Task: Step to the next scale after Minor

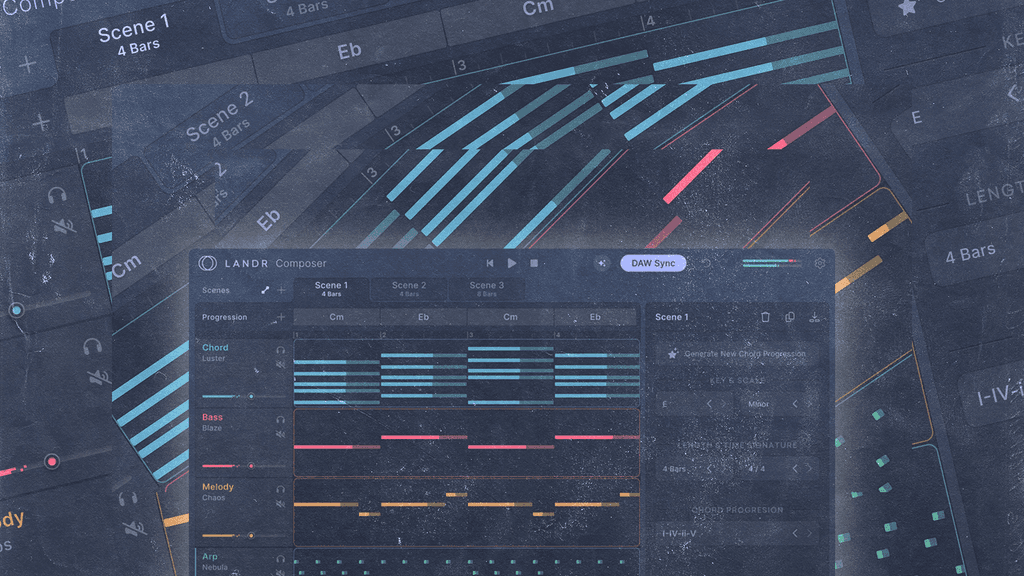Action: 808,404
